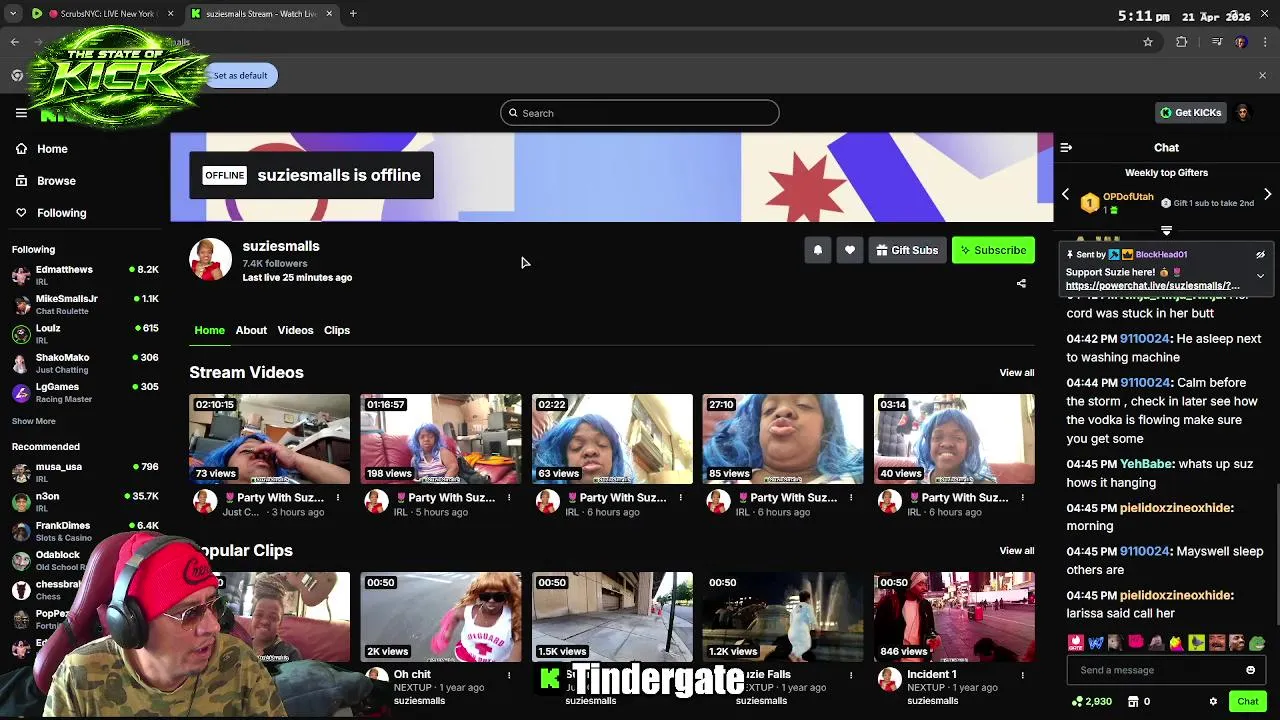The height and width of the screenshot is (720, 1280).
Task: Open LgGames channel in Following list
Action: (x=85, y=392)
